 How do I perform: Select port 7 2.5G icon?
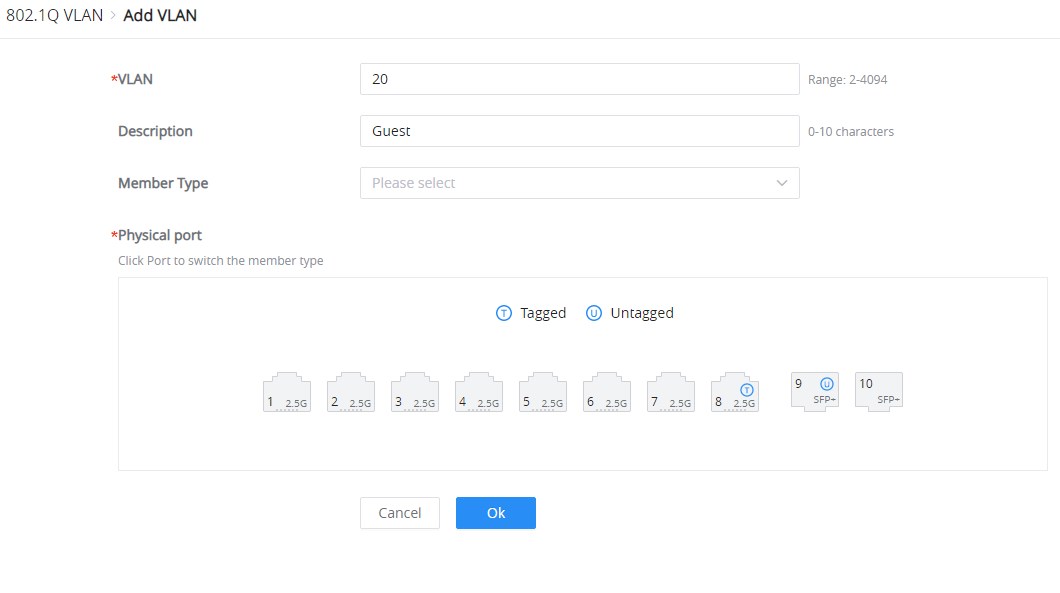point(671,392)
